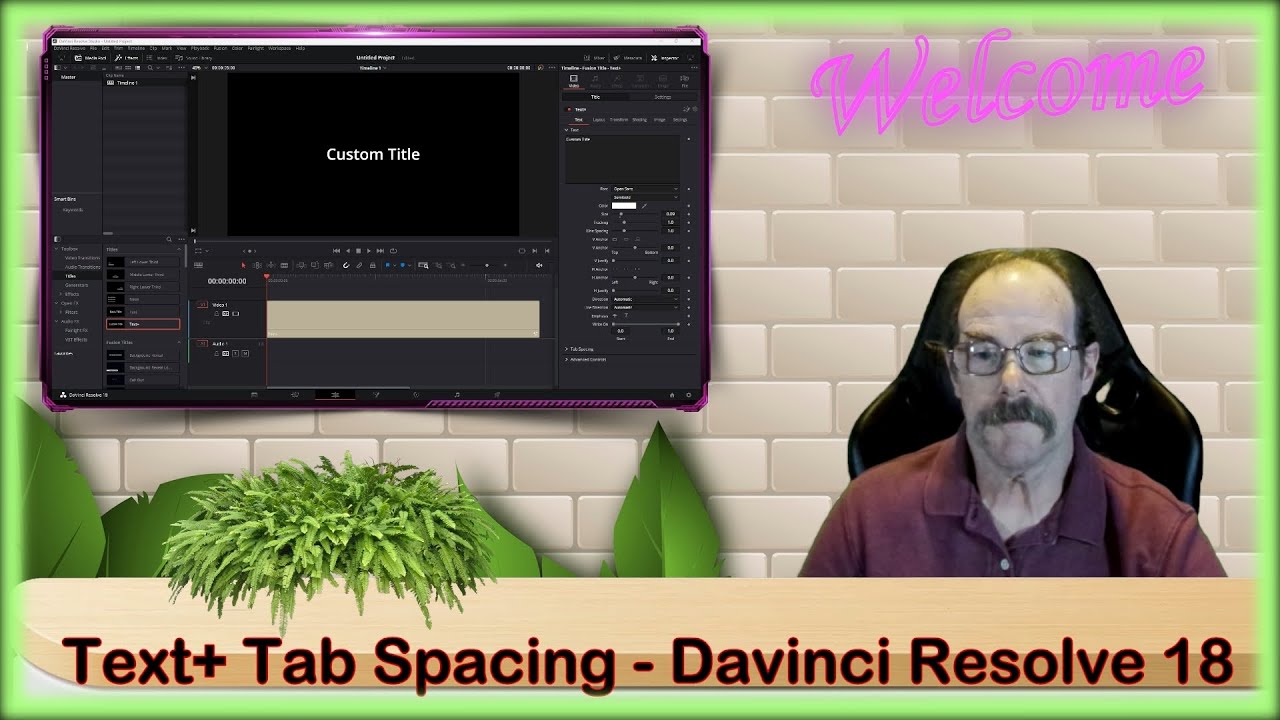This screenshot has width=1280, height=720.
Task: Select the Blade Edit Mode tool
Action: click(x=284, y=265)
